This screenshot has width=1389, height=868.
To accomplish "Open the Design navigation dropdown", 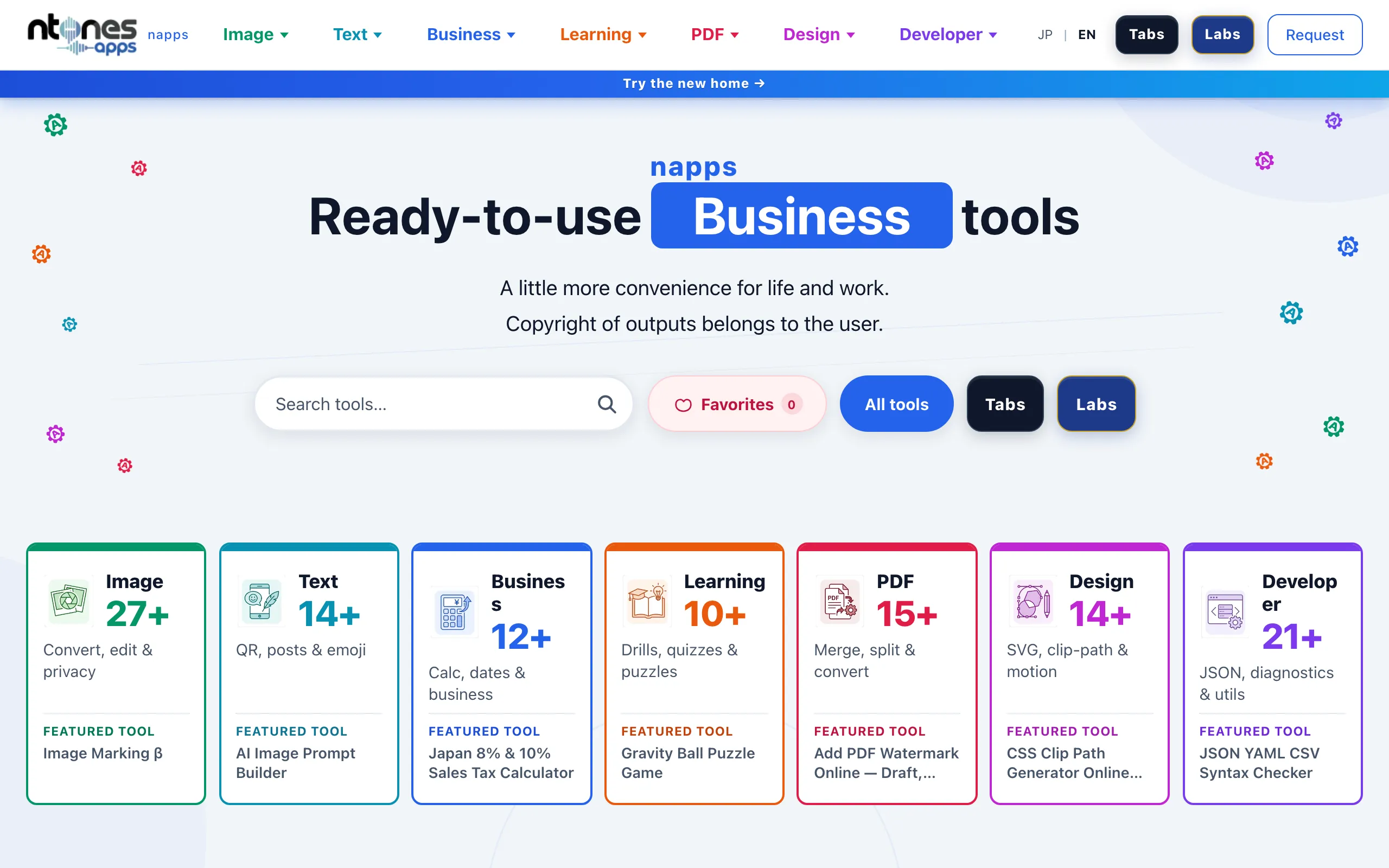I will tap(819, 34).
